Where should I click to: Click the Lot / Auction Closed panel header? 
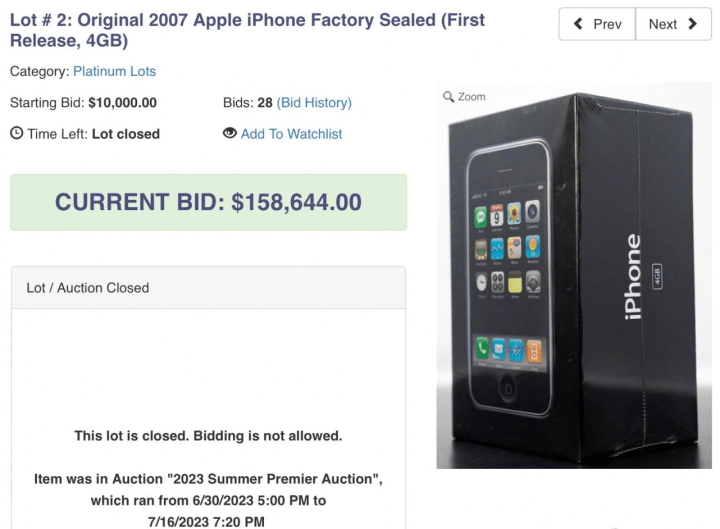pyautogui.click(x=208, y=288)
